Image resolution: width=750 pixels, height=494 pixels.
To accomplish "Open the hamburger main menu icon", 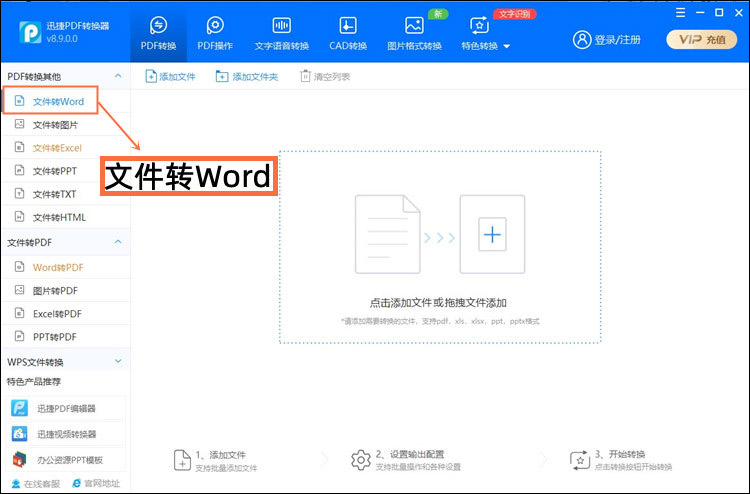I will [x=680, y=13].
